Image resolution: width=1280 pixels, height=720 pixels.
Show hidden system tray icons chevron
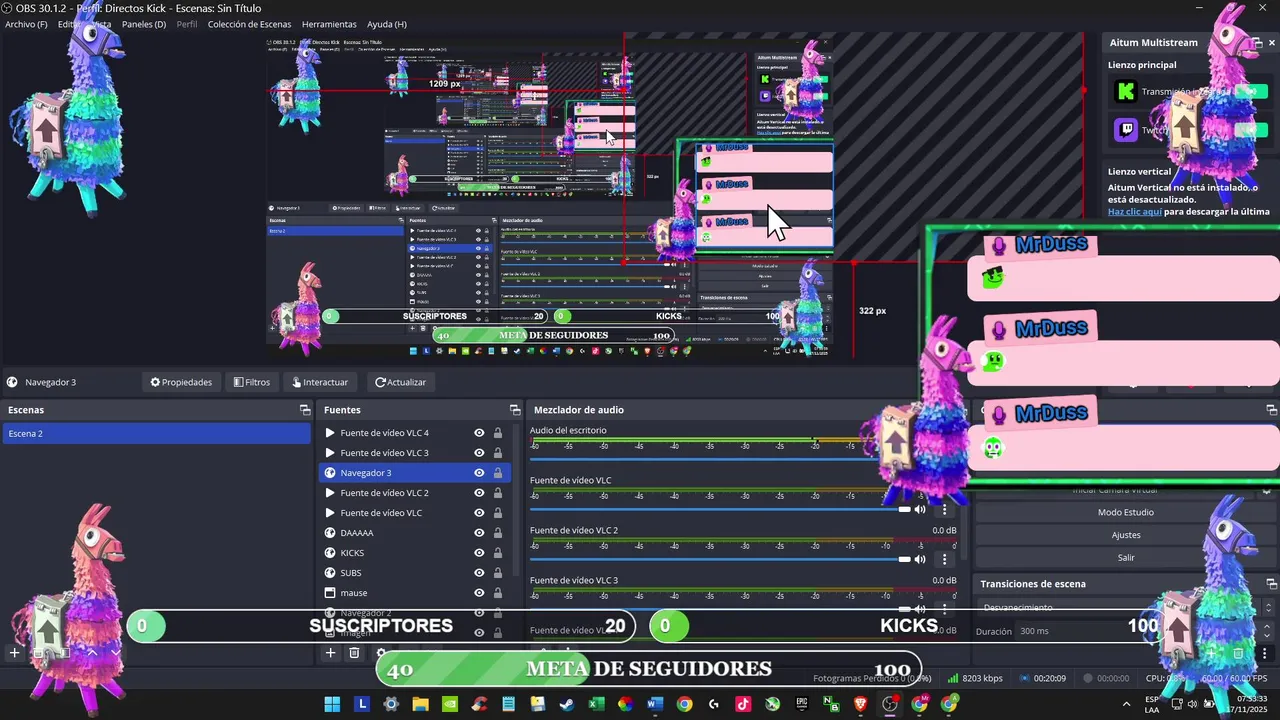(x=1127, y=704)
